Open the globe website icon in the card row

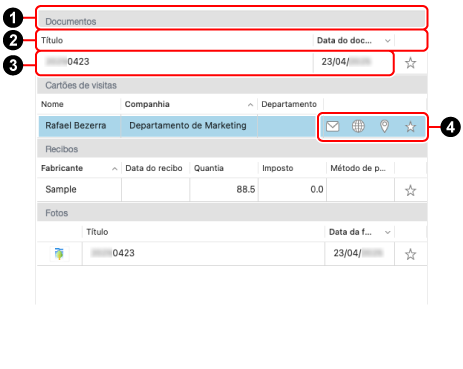pos(358,126)
